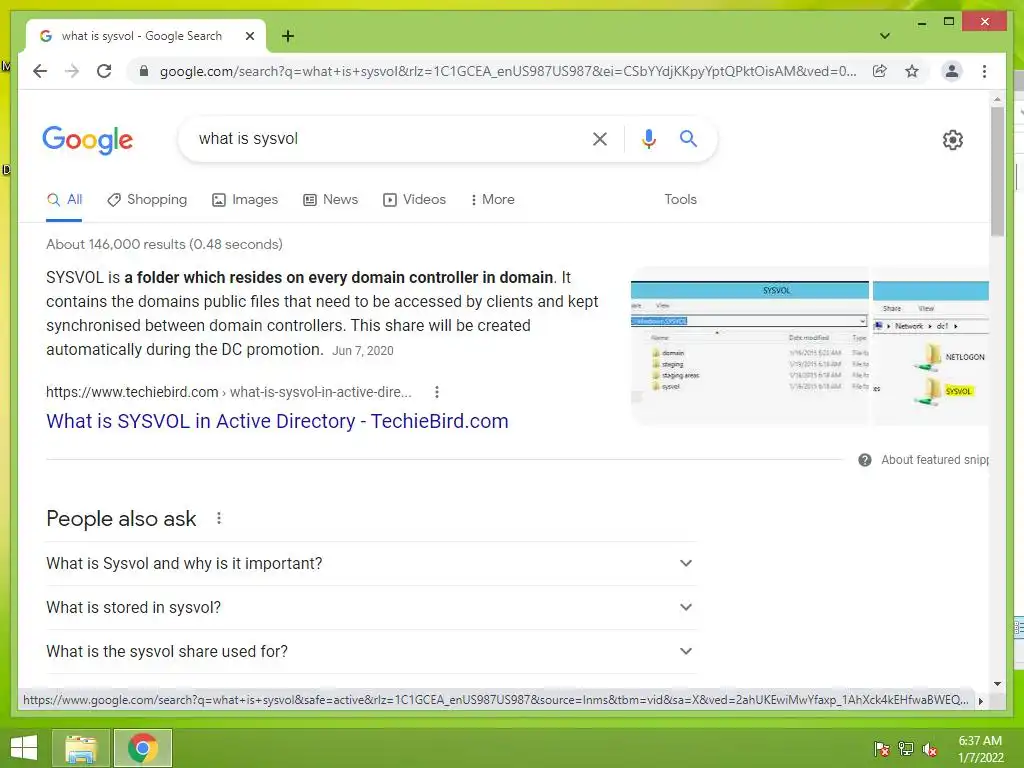Open Action Center flag in tray
Viewport: 1024px width, 768px height.
pos(881,749)
